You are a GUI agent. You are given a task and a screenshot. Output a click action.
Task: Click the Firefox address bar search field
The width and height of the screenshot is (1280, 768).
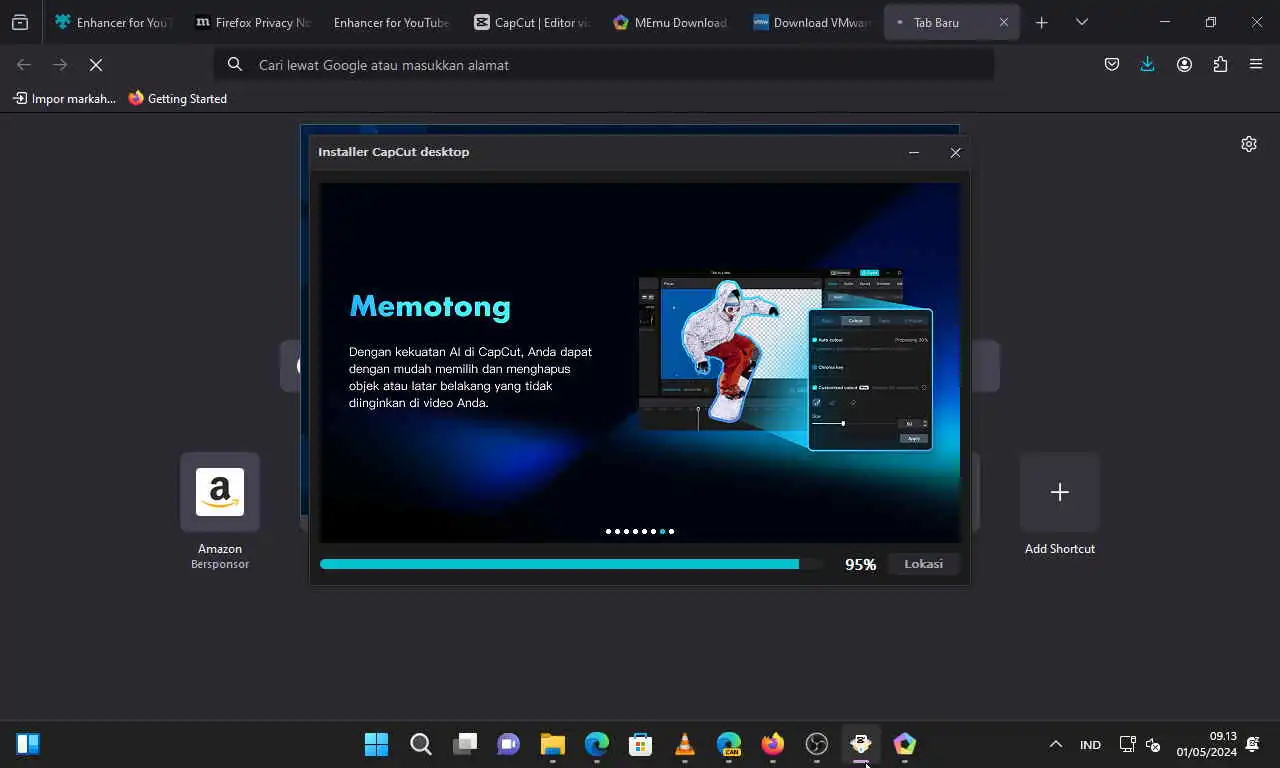point(604,64)
